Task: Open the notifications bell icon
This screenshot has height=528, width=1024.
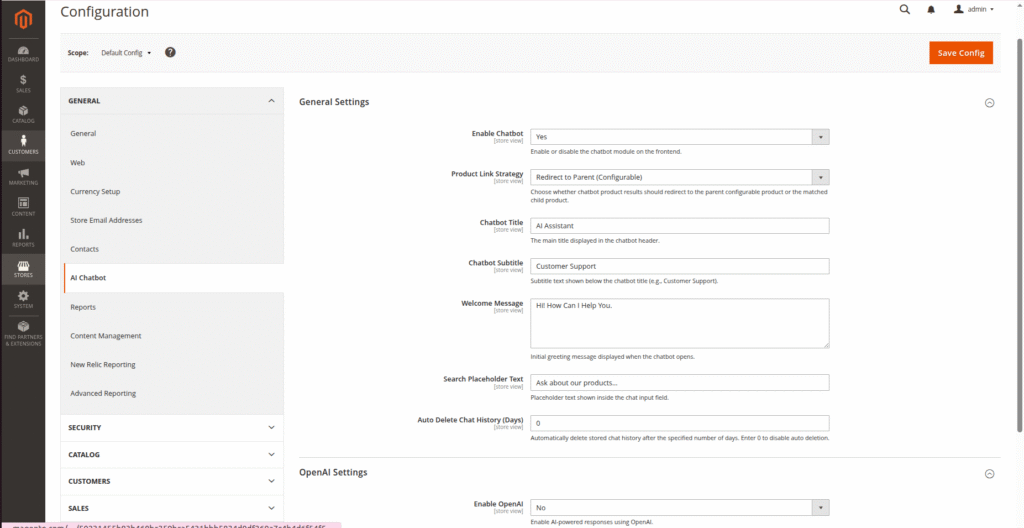Action: pos(931,10)
